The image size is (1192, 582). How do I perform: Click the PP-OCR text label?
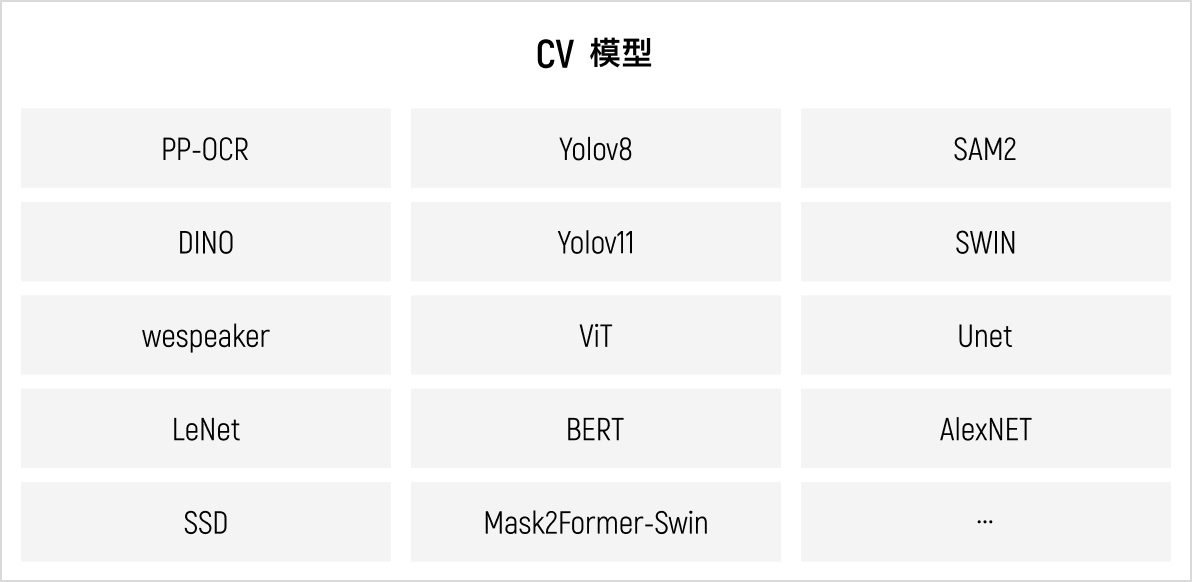point(205,149)
